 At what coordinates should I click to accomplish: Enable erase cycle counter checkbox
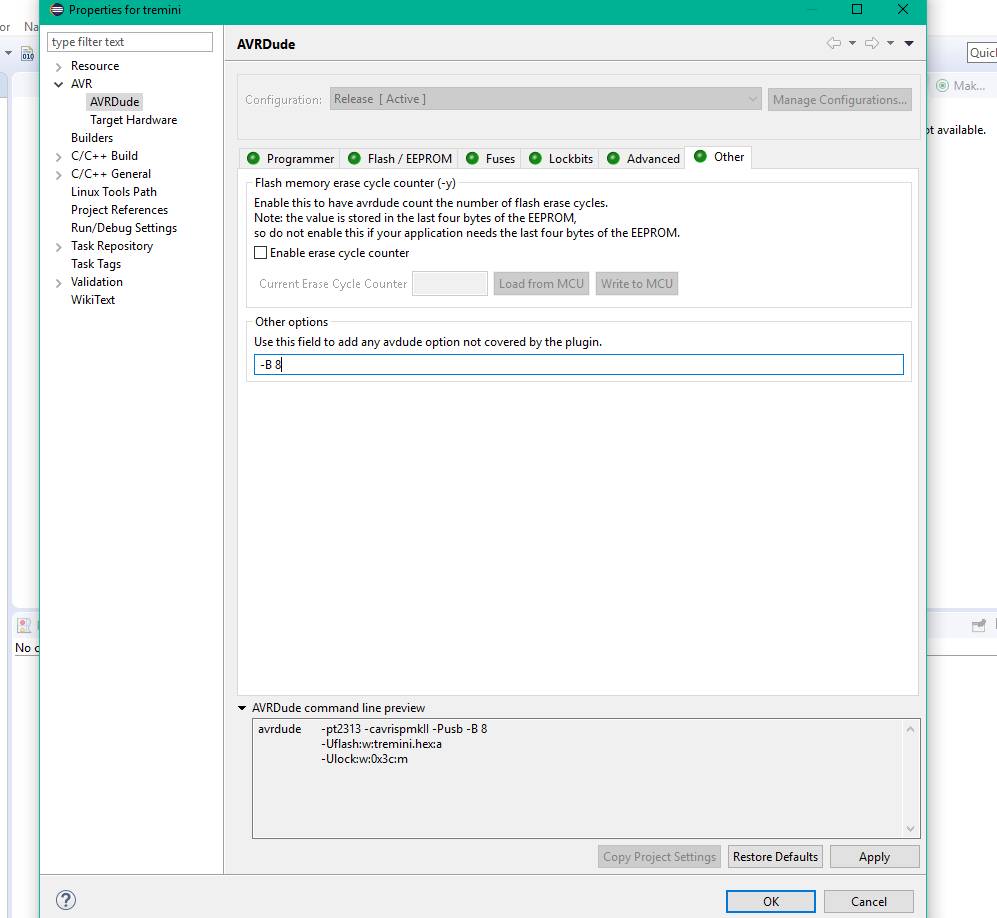(x=260, y=252)
